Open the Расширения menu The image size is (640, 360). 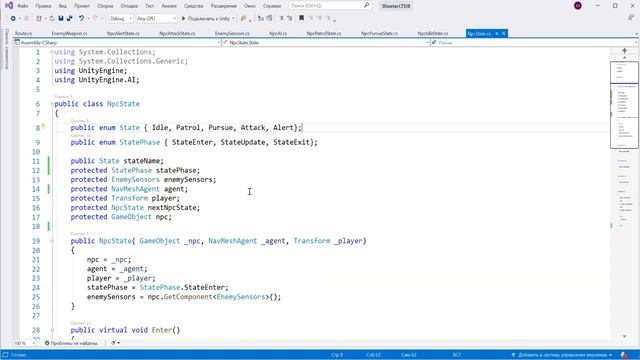(x=224, y=6)
